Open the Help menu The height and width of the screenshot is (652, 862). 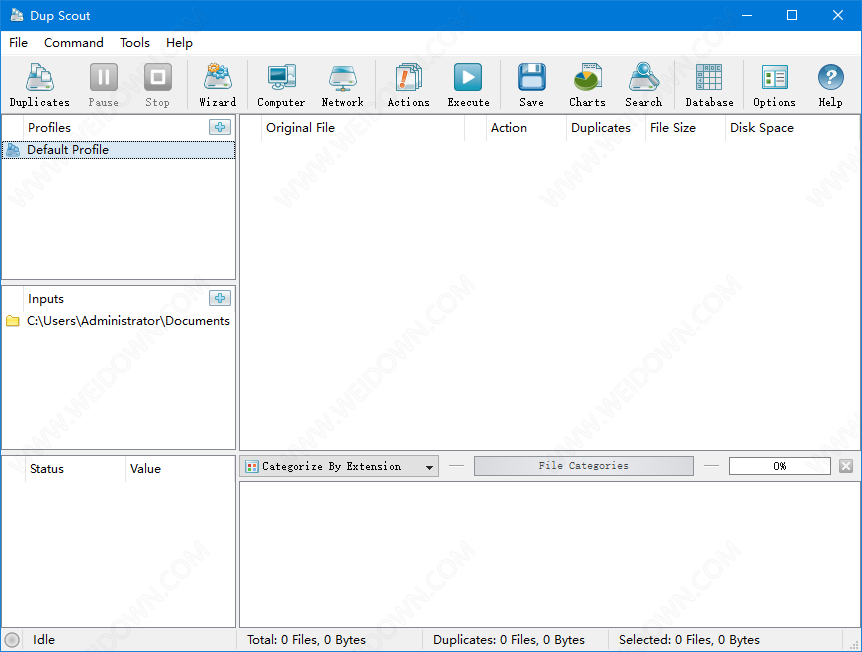[179, 43]
